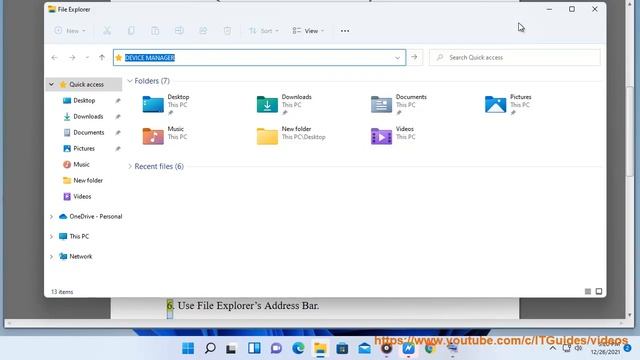Screen dimensions: 640x360
Task: Click the Copy icon in toolbar
Action: 131,31
